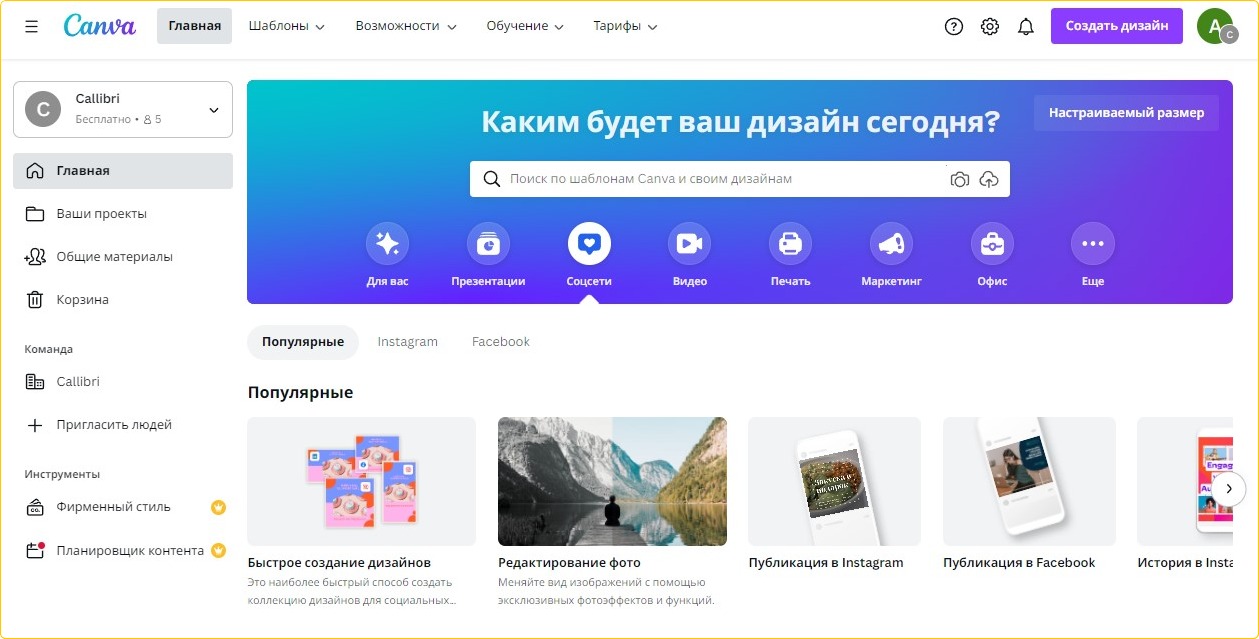Click the Еще (ellipsis) category icon
Image resolution: width=1259 pixels, height=639 pixels.
coord(1092,243)
